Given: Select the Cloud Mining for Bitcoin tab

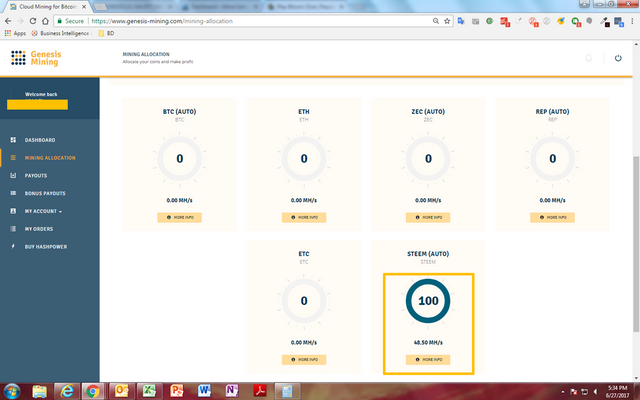Looking at the screenshot, I should (x=48, y=7).
